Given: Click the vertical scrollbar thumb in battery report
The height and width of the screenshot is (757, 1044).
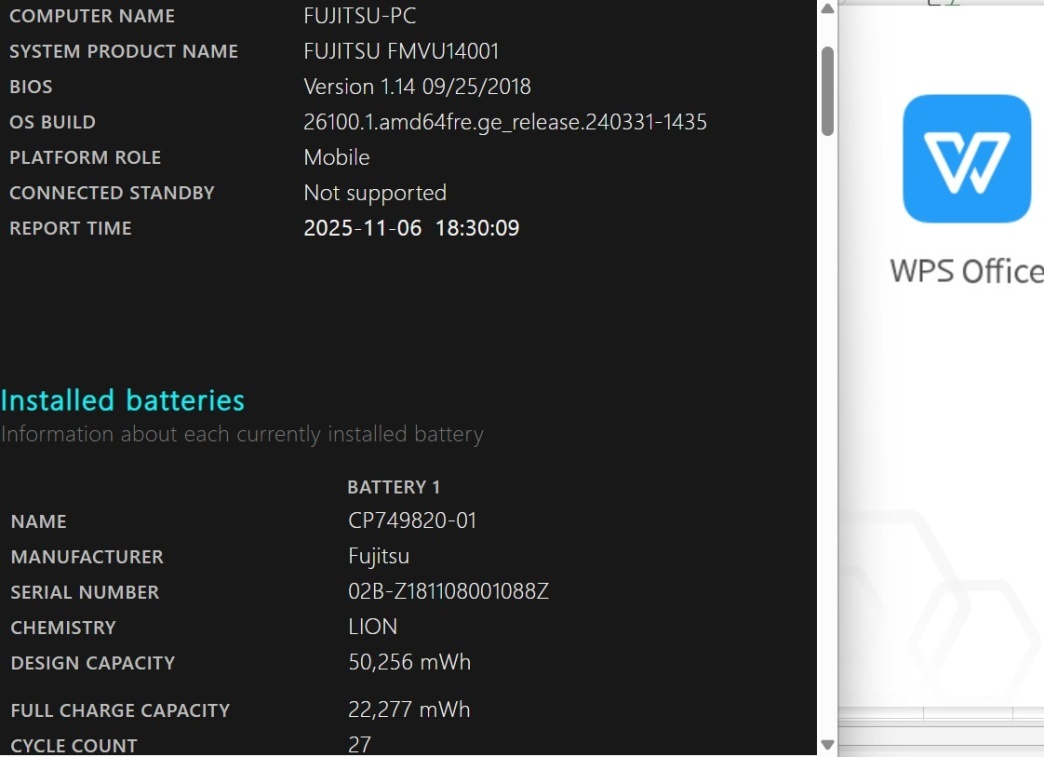Looking at the screenshot, I should (x=828, y=91).
